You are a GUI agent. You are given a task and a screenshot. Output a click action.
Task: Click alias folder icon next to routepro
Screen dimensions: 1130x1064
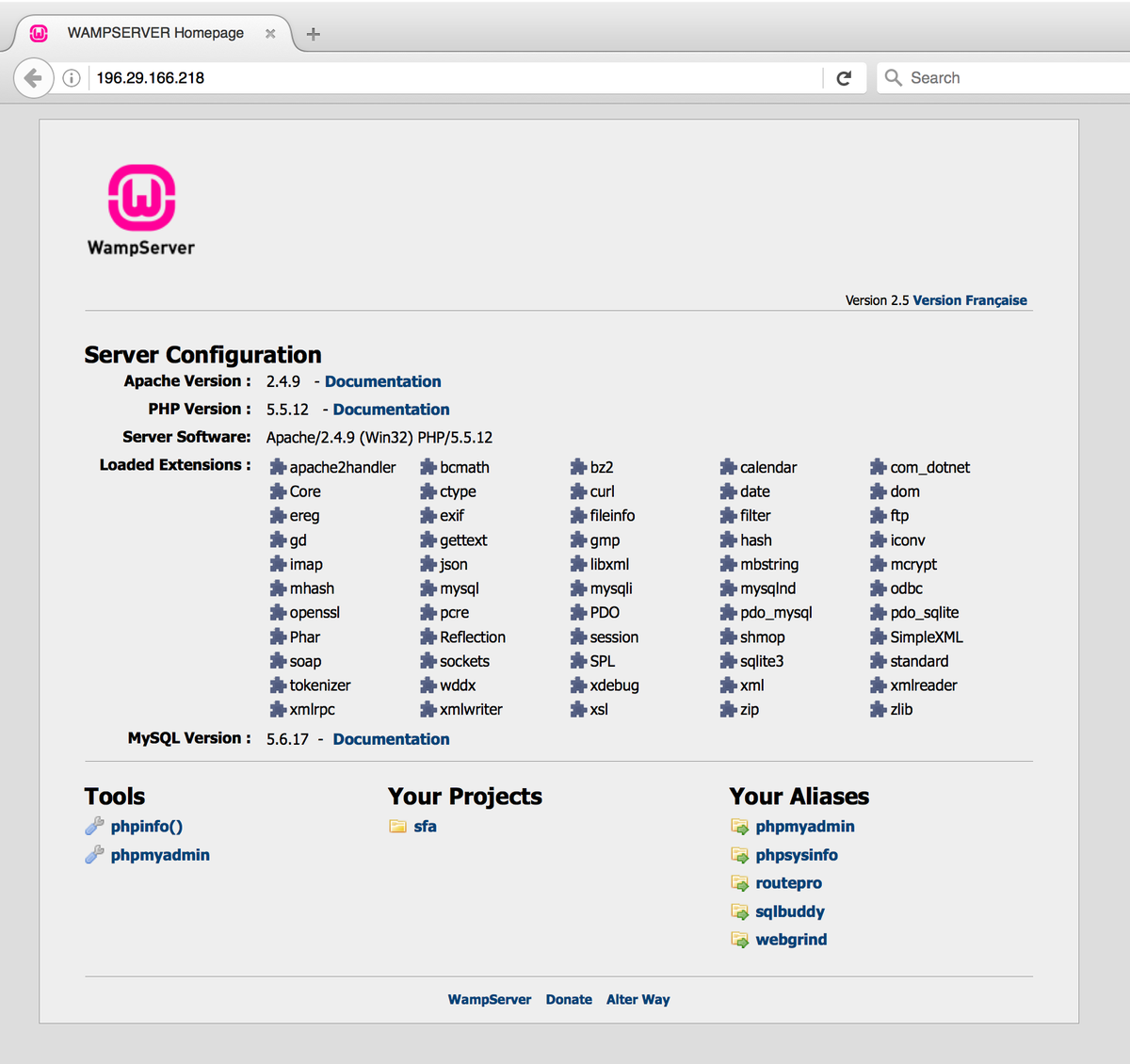tap(740, 883)
